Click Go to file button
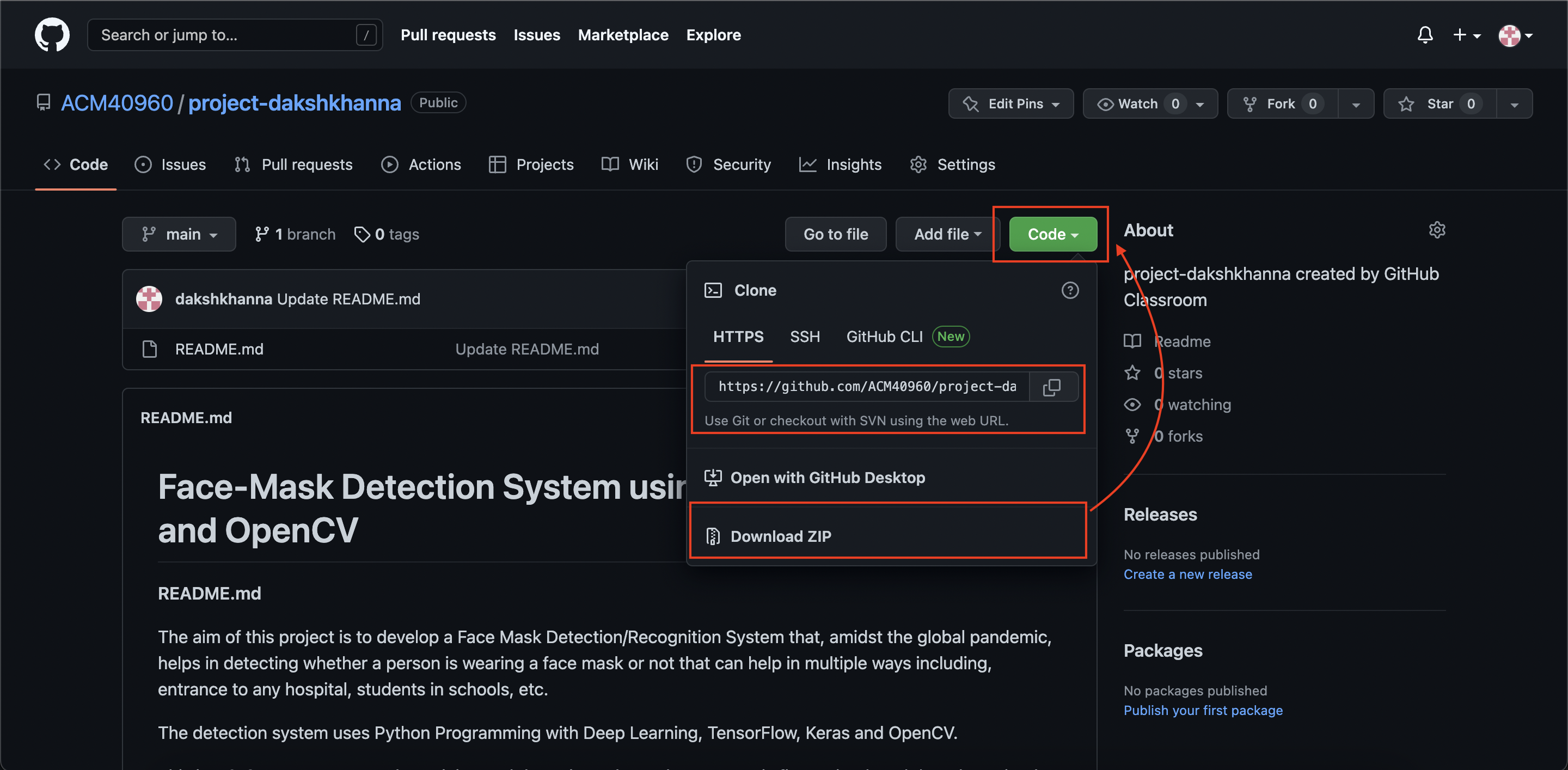Screen dimensions: 1568x770 (836, 234)
